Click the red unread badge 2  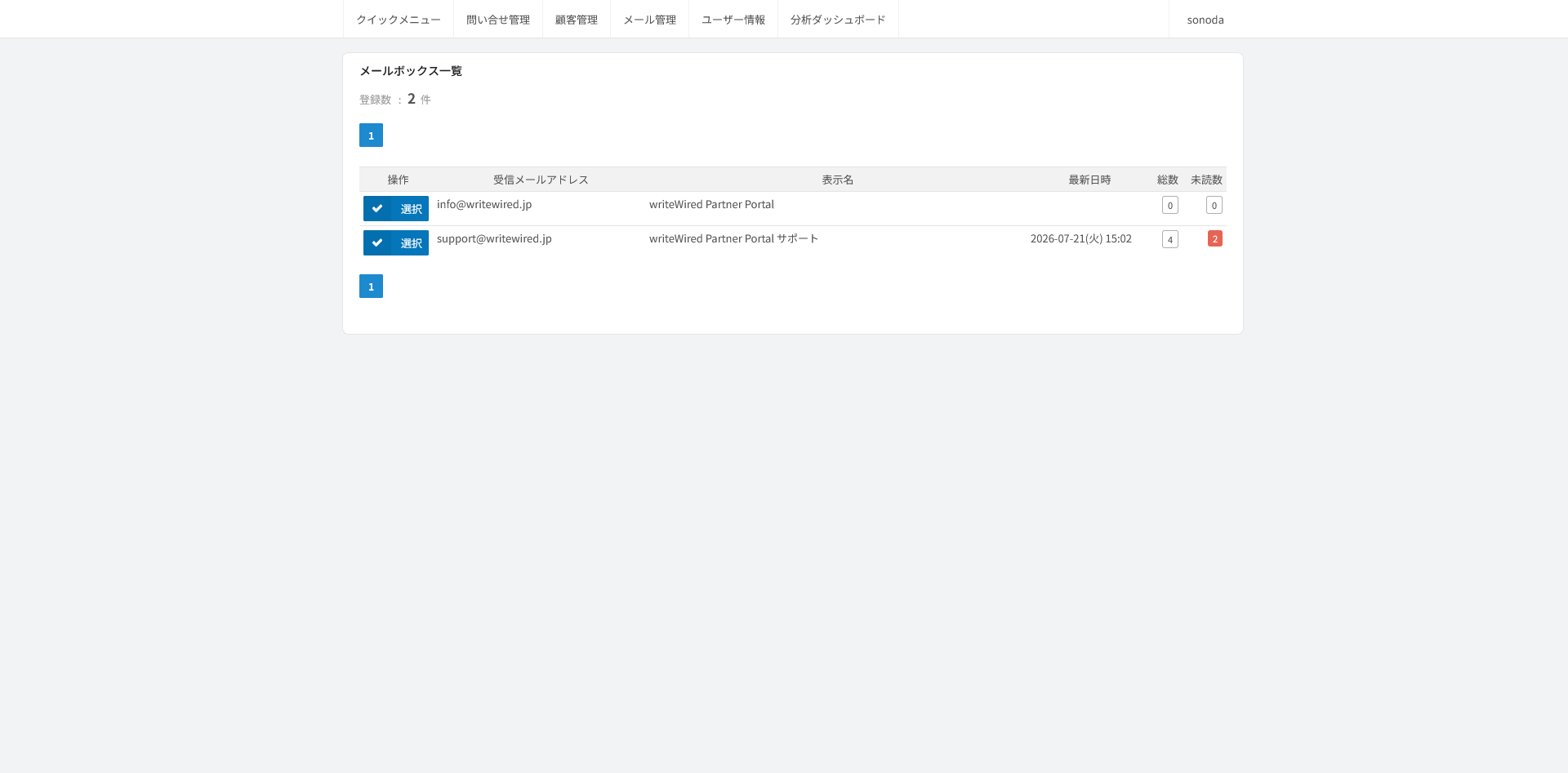click(1215, 238)
